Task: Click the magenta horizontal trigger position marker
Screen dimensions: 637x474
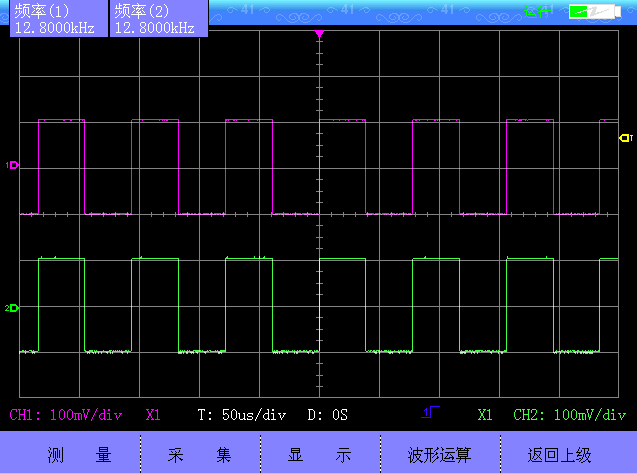Action: [x=320, y=35]
